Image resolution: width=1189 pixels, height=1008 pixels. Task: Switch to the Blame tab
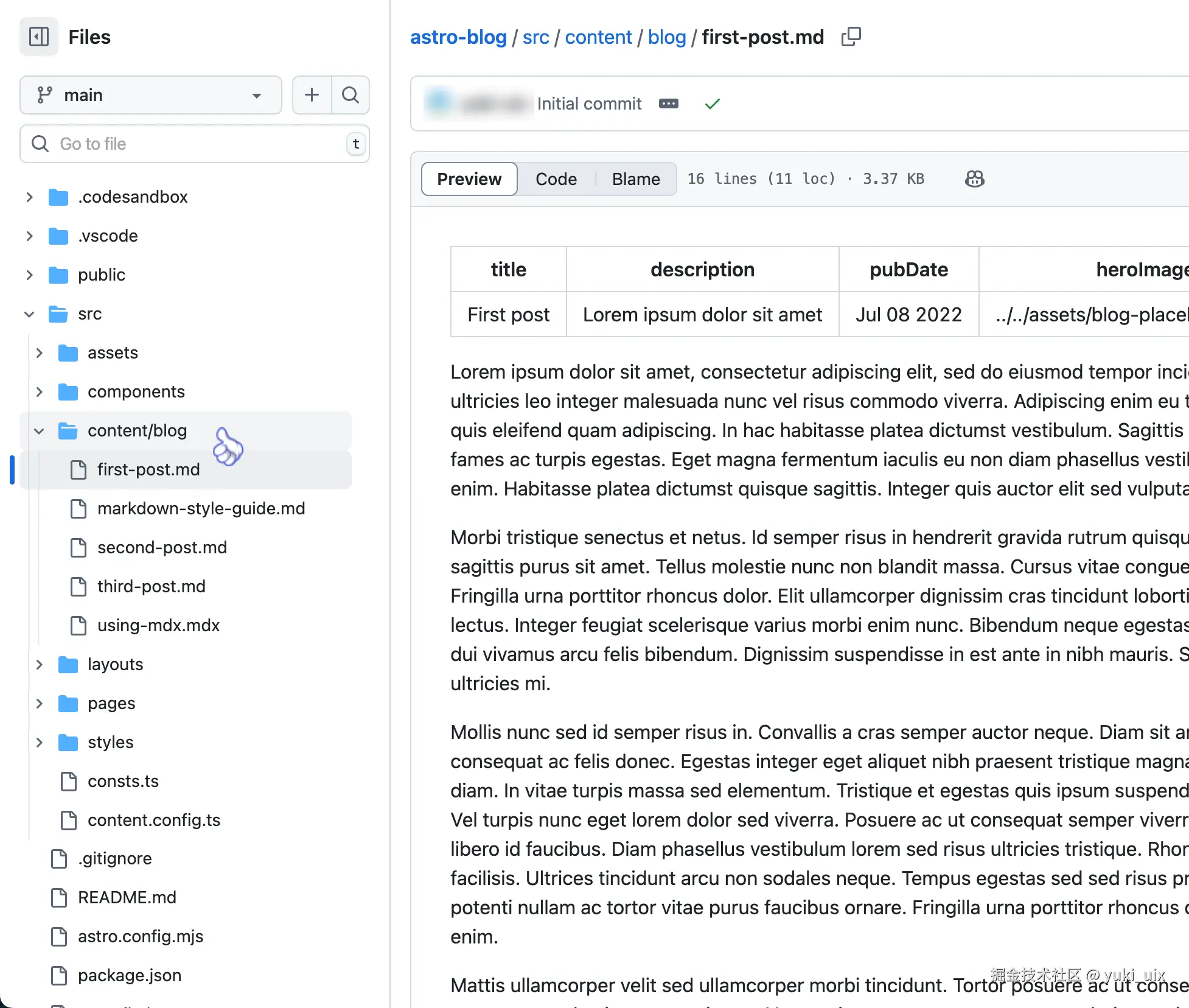[636, 179]
